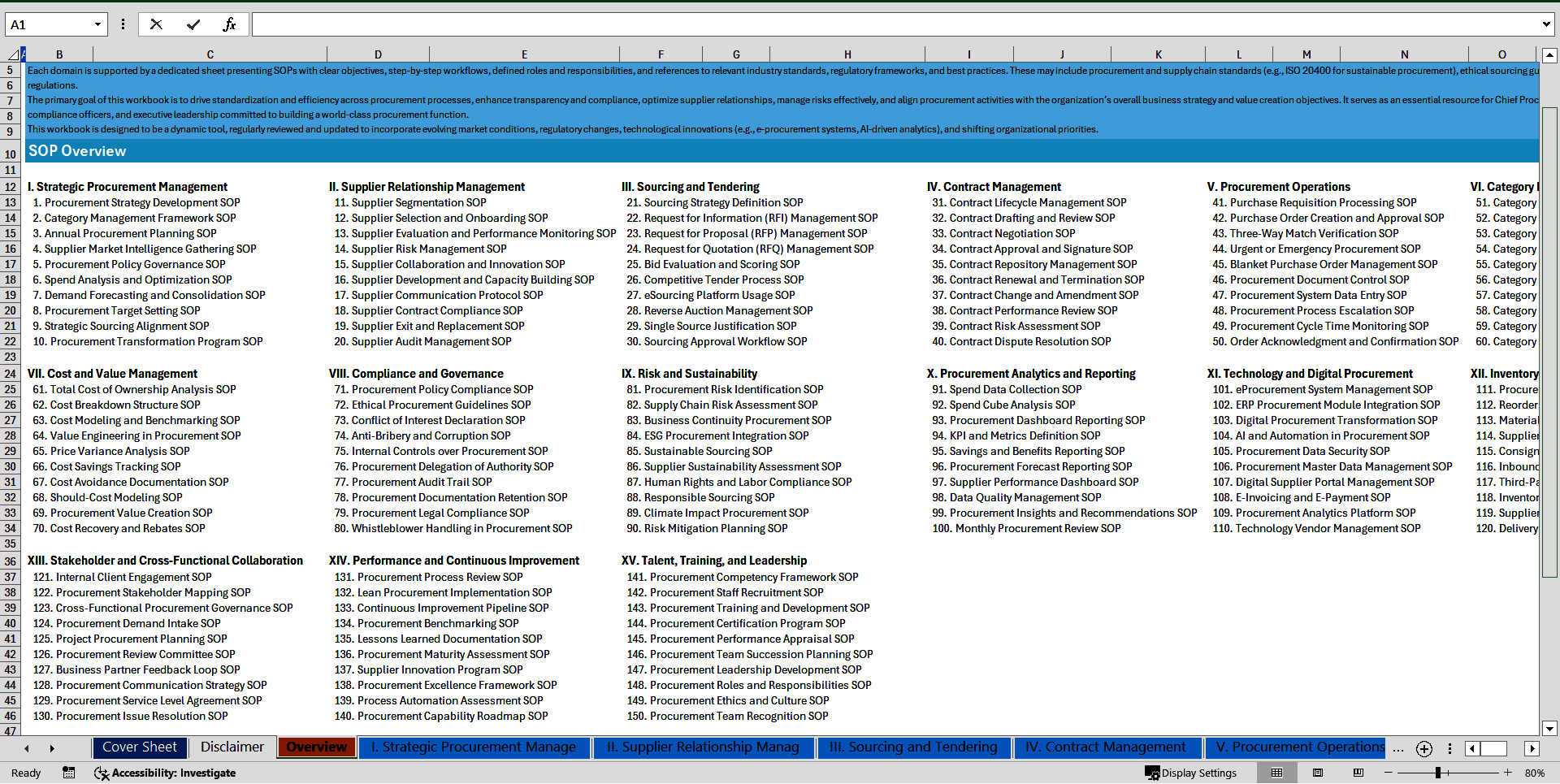Screen dimensions: 1560x784
Task: Click the Cancel entry X icon
Action: click(156, 24)
